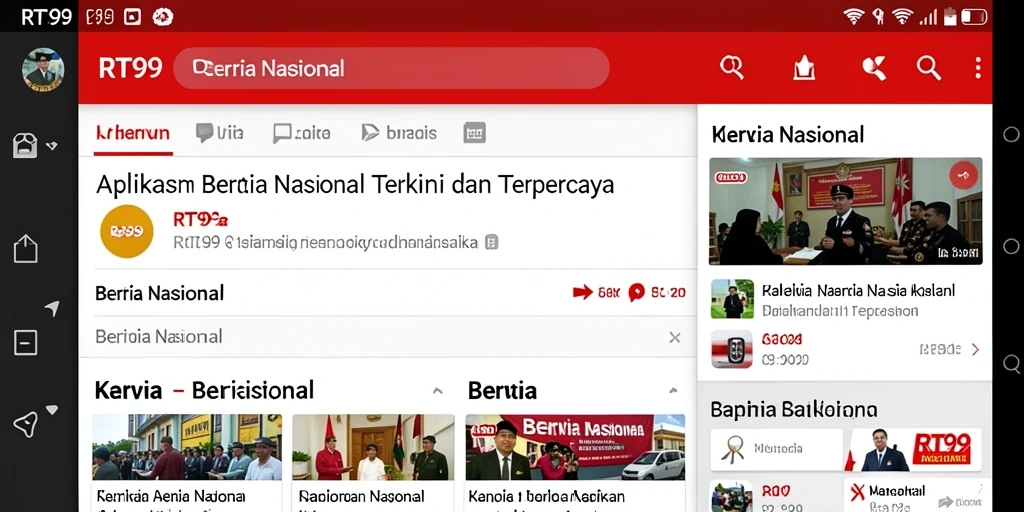Tap the battery indicator in status bar
Viewport: 1024px width, 512px height.
click(x=974, y=16)
